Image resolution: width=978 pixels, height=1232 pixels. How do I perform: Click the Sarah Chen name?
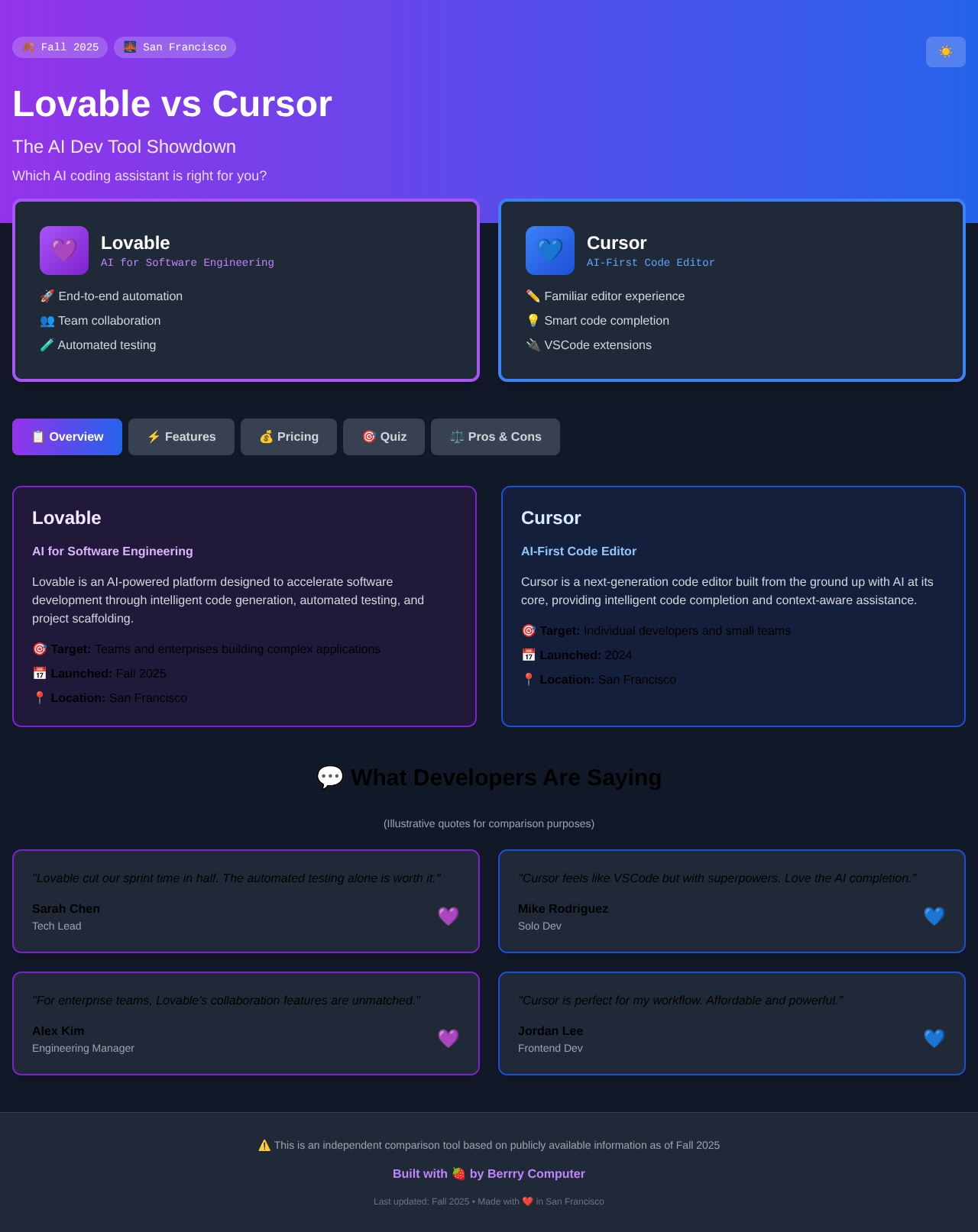pos(66,909)
